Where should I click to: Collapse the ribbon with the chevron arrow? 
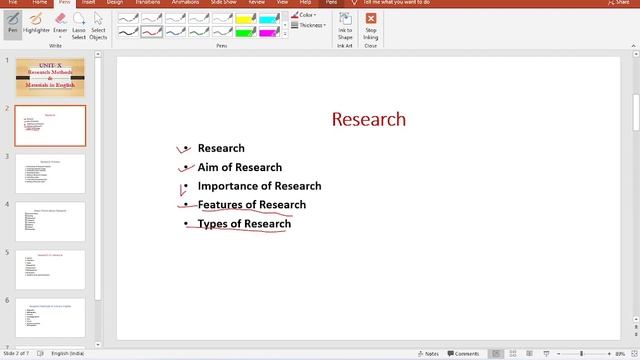point(633,46)
